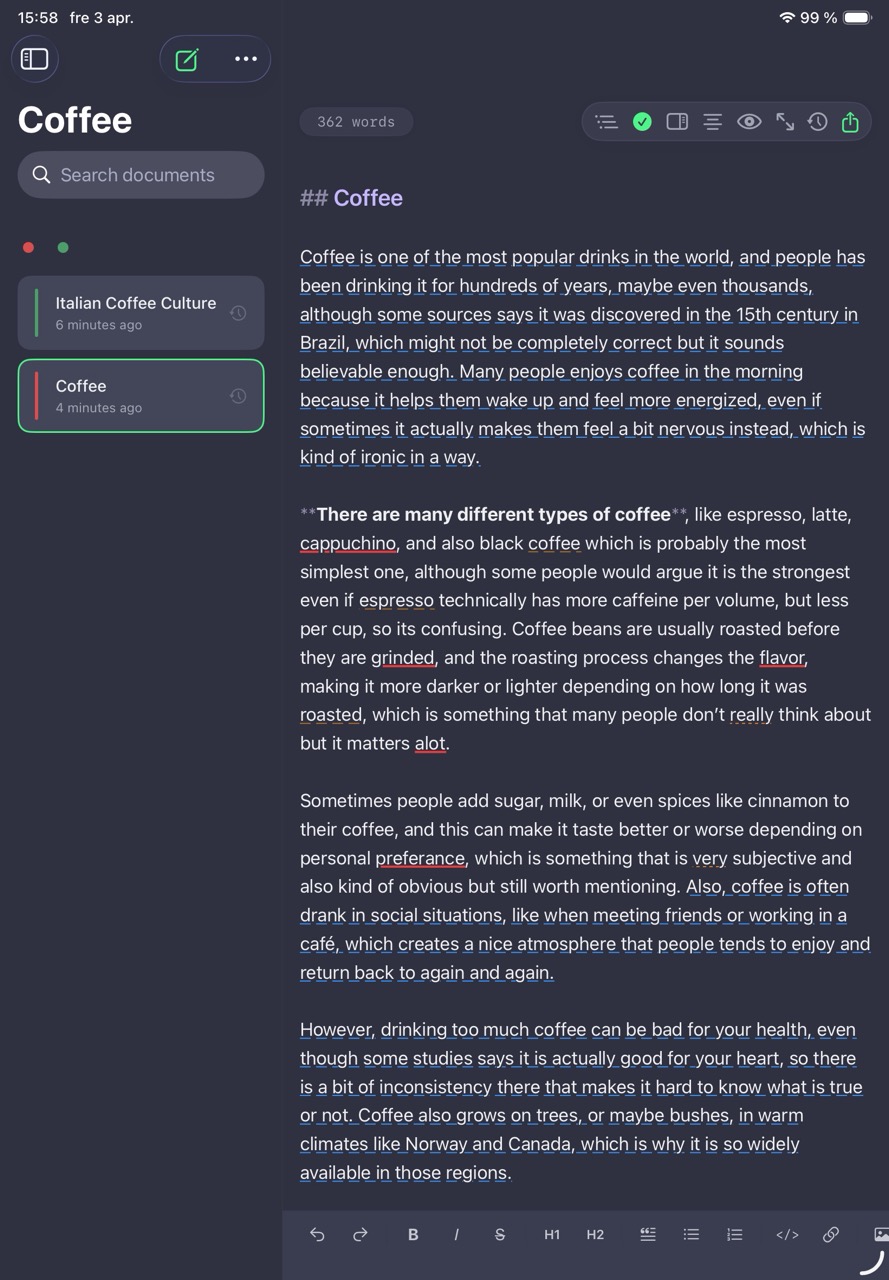Click the centered text alignment icon
Screen dimensions: 889x1280
712,122
